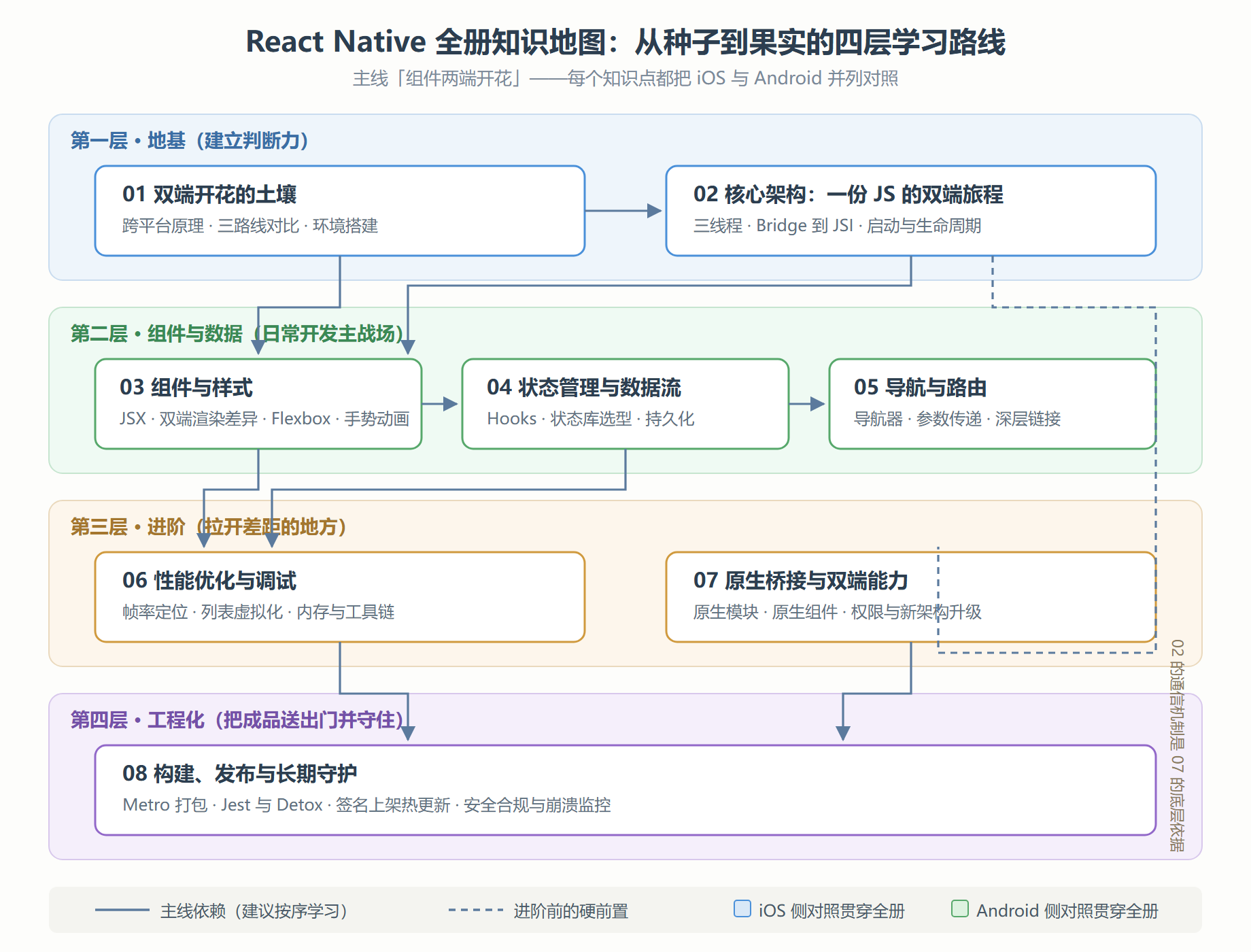Click legend label '进阶前的硬前置'
The height and width of the screenshot is (952, 1251).
(x=571, y=911)
